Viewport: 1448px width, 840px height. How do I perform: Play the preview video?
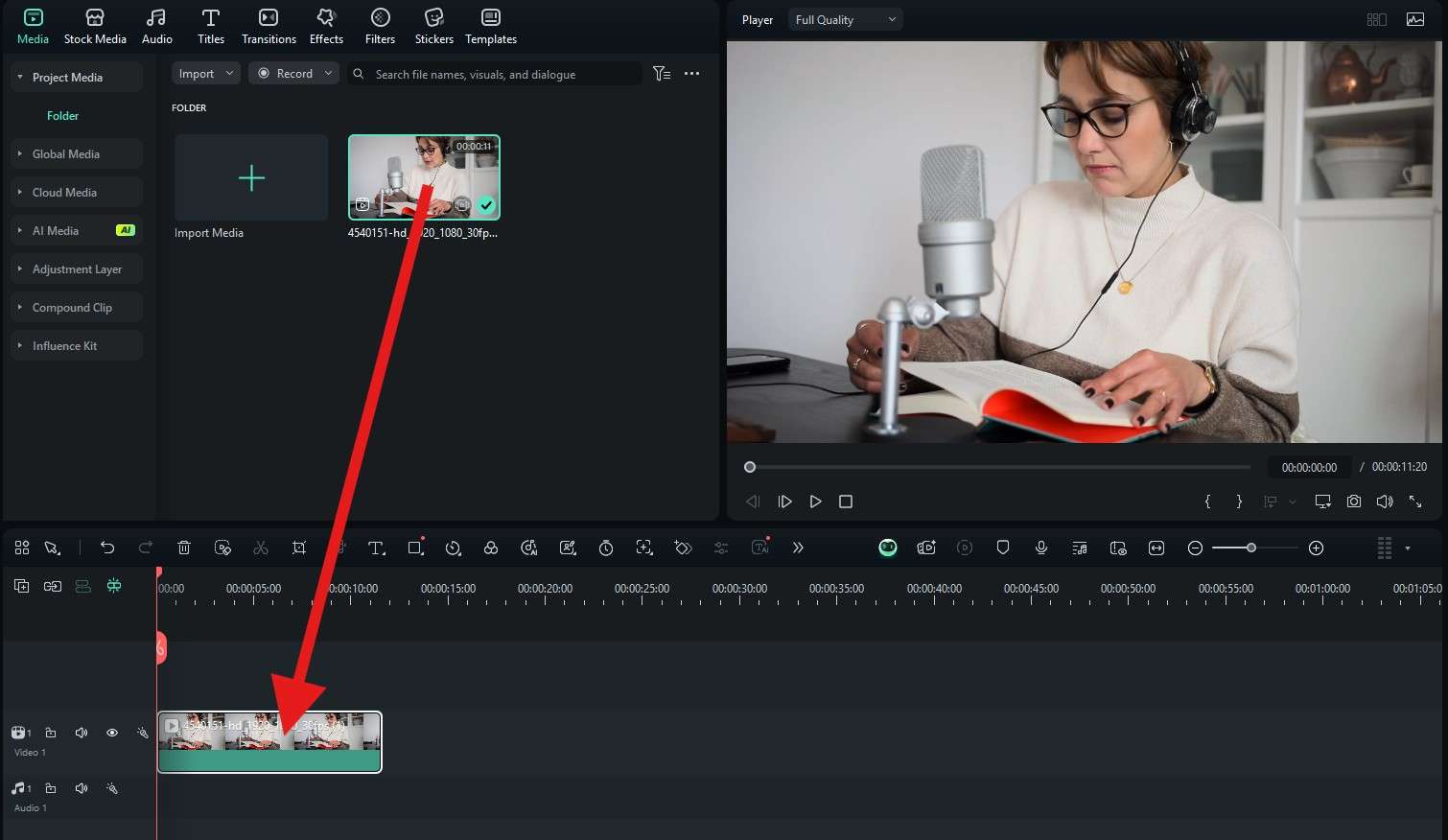(x=815, y=502)
